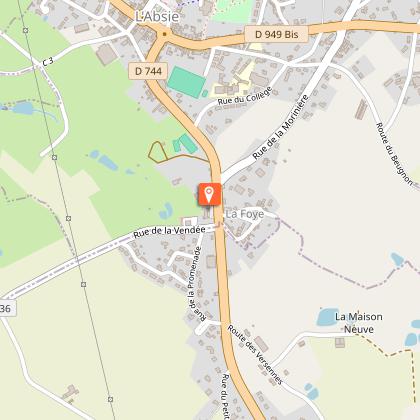Click the brown looped track outline

click(x=158, y=152)
